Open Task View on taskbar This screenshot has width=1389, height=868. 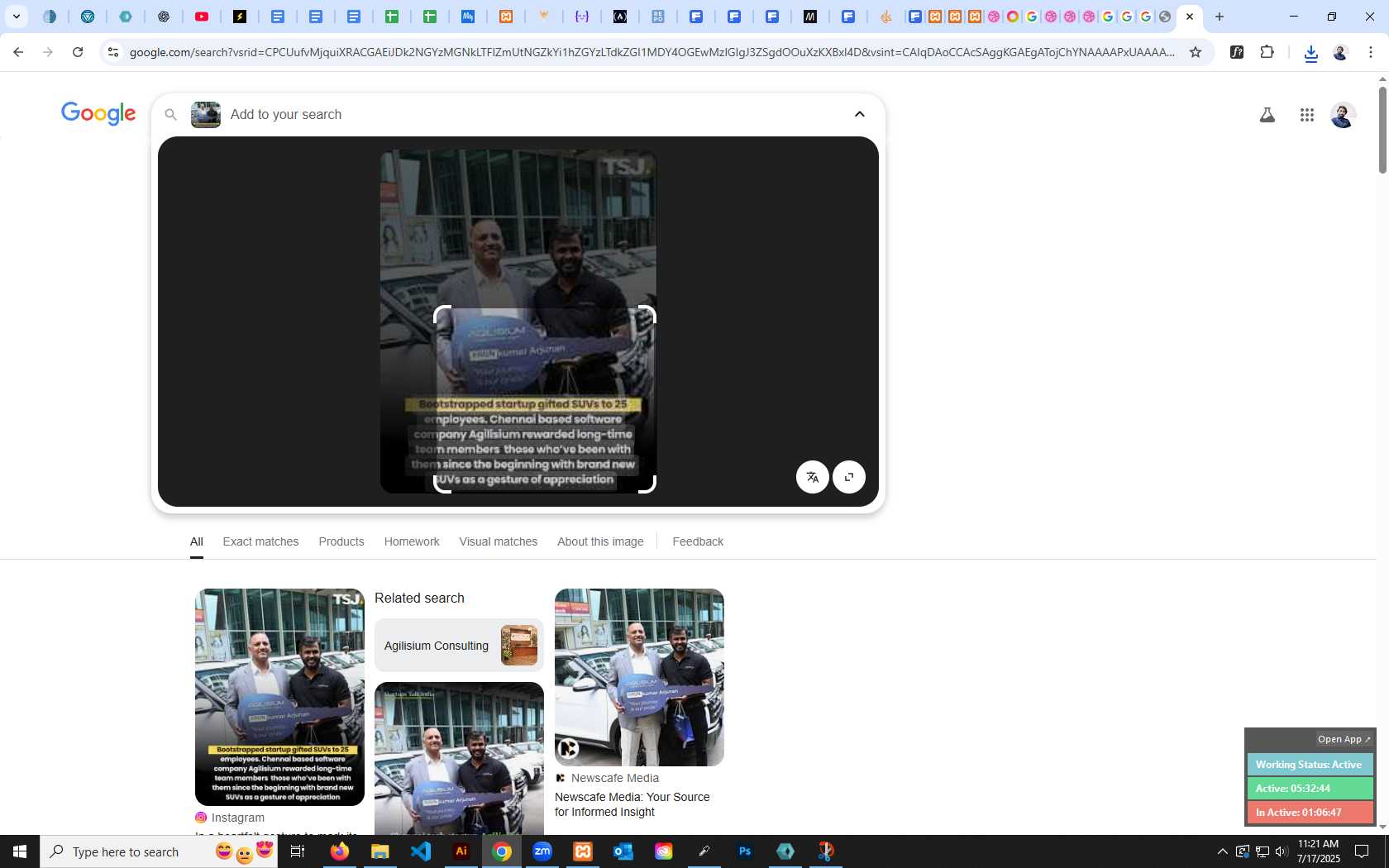298,851
